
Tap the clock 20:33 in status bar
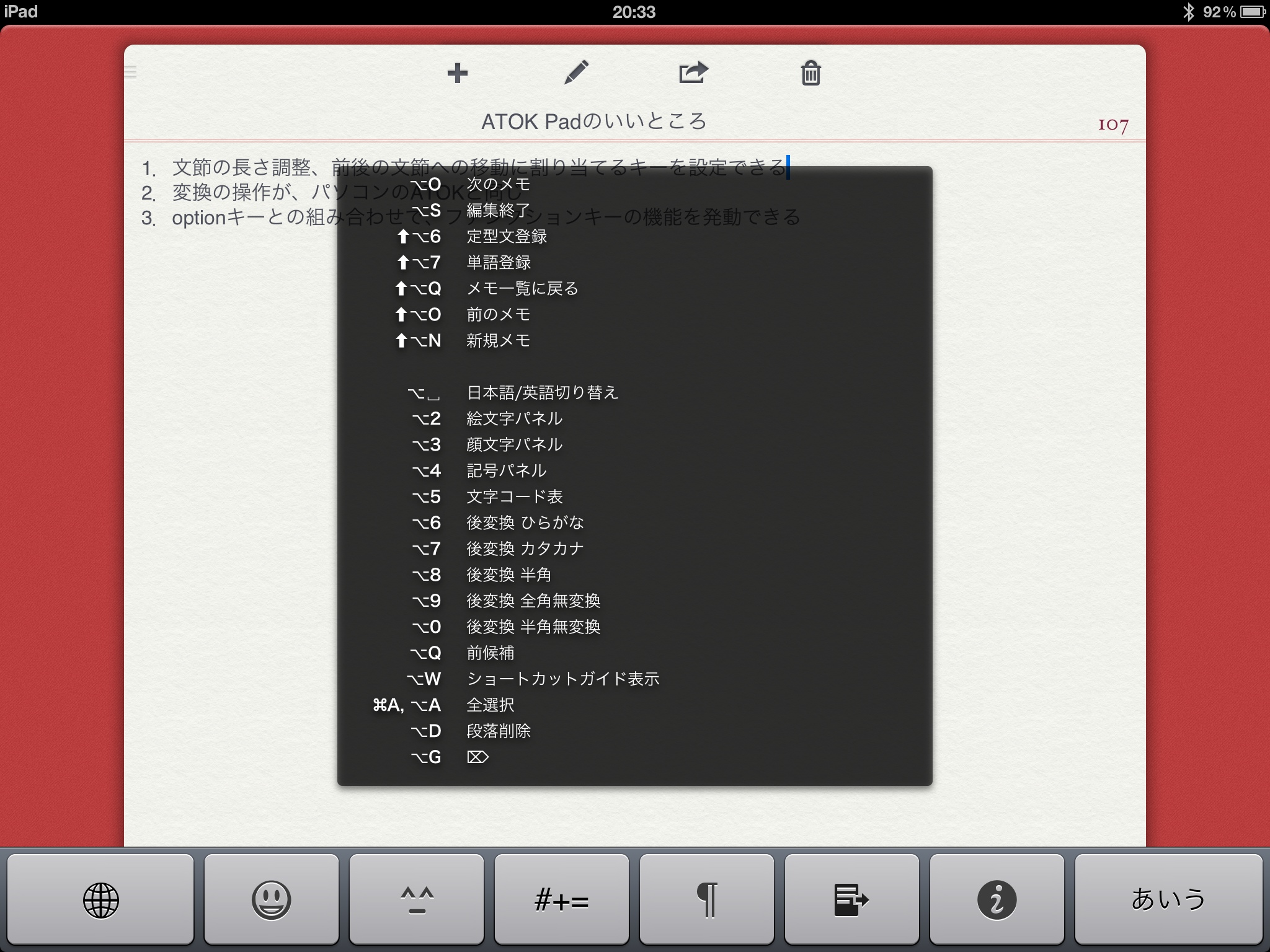(634, 12)
